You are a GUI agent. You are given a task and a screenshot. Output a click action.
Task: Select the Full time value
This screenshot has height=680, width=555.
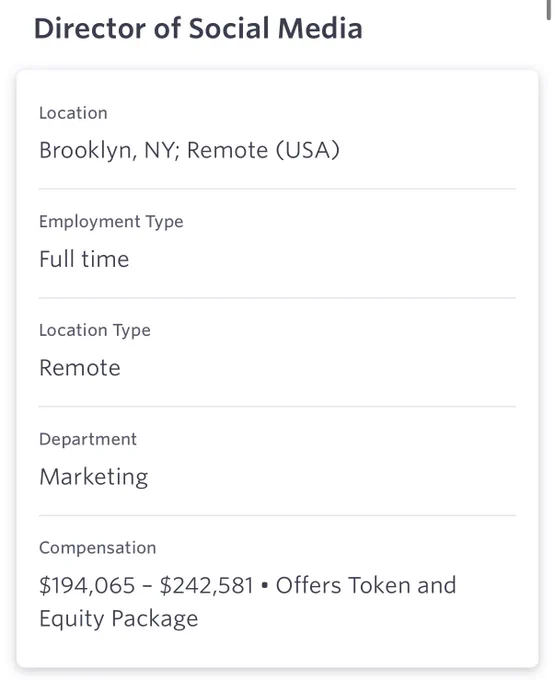tap(84, 259)
